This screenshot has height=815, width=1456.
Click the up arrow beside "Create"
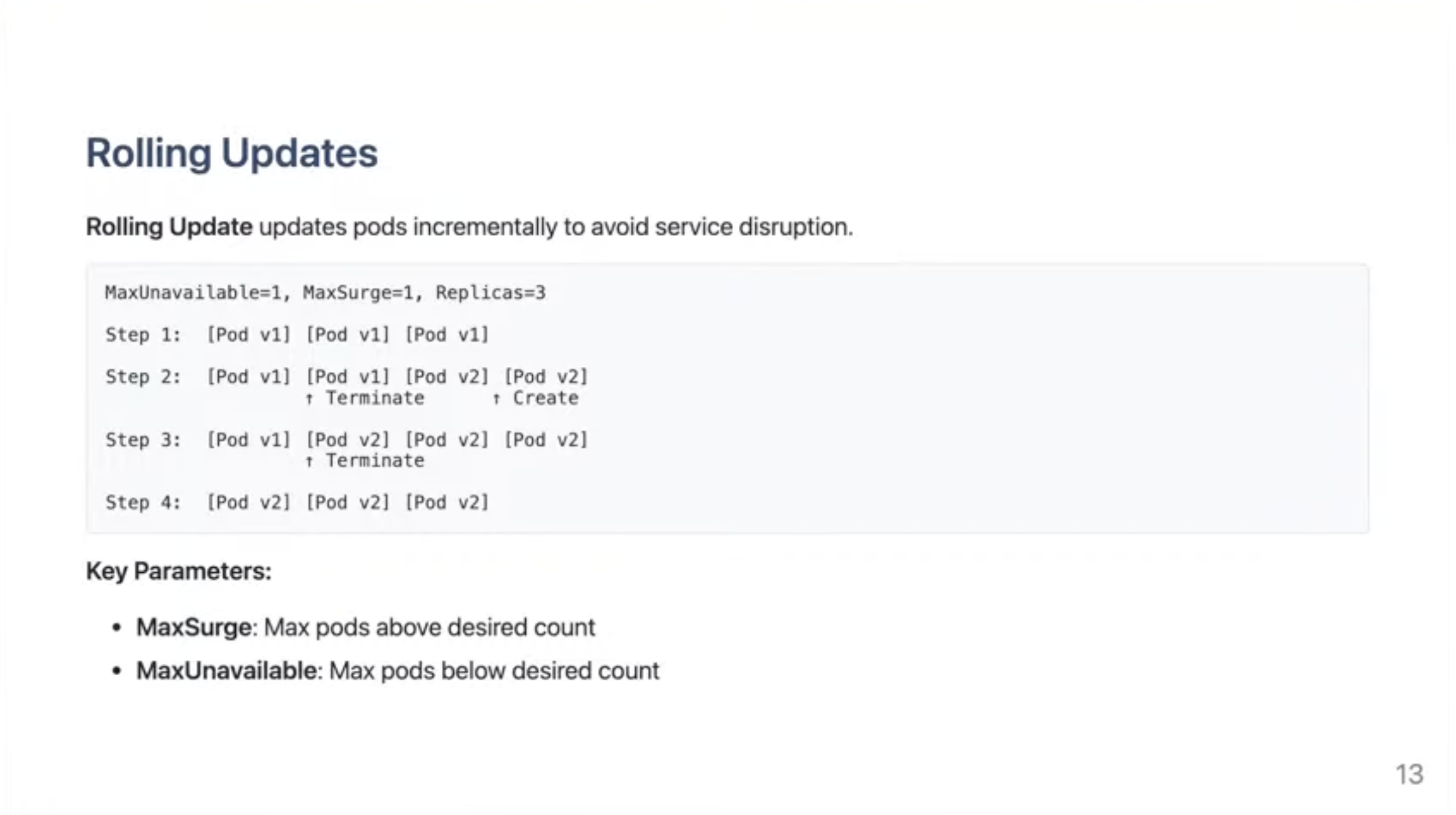(496, 399)
